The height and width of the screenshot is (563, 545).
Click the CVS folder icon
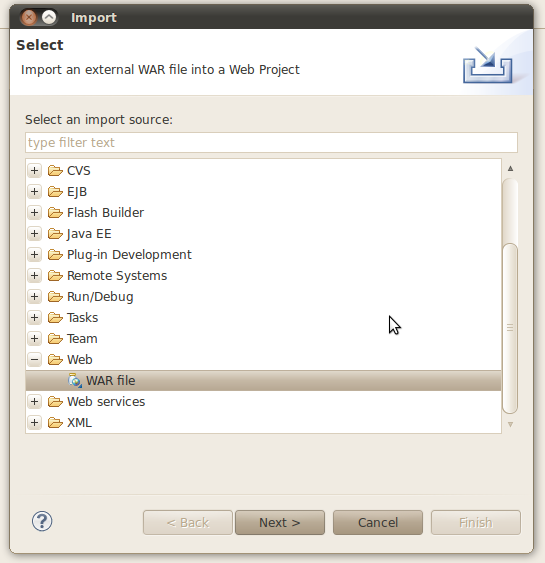pos(55,171)
